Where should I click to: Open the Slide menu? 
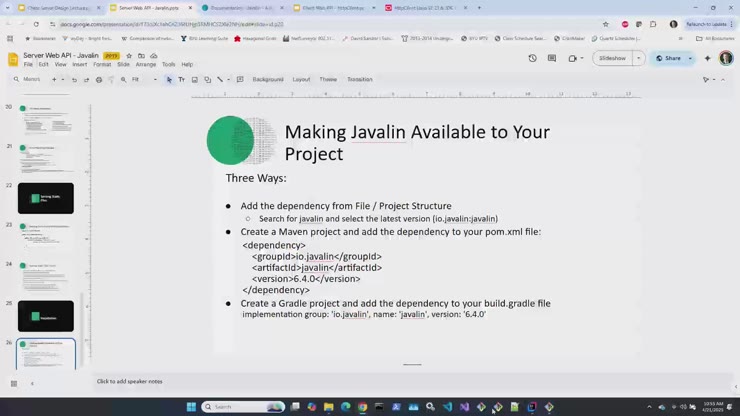[x=123, y=64]
